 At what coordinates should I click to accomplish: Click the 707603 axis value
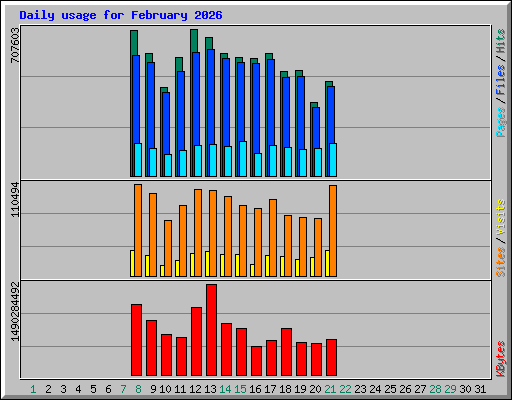15,45
